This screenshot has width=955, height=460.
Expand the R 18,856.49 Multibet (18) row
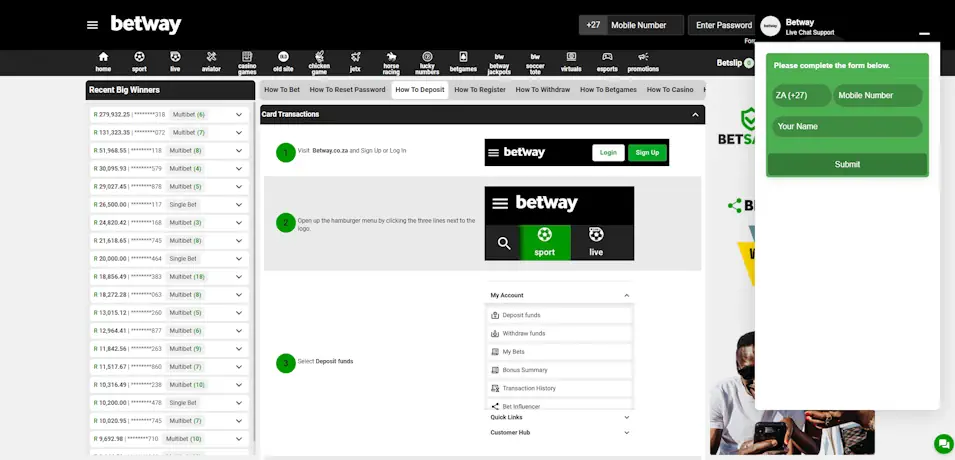point(239,277)
